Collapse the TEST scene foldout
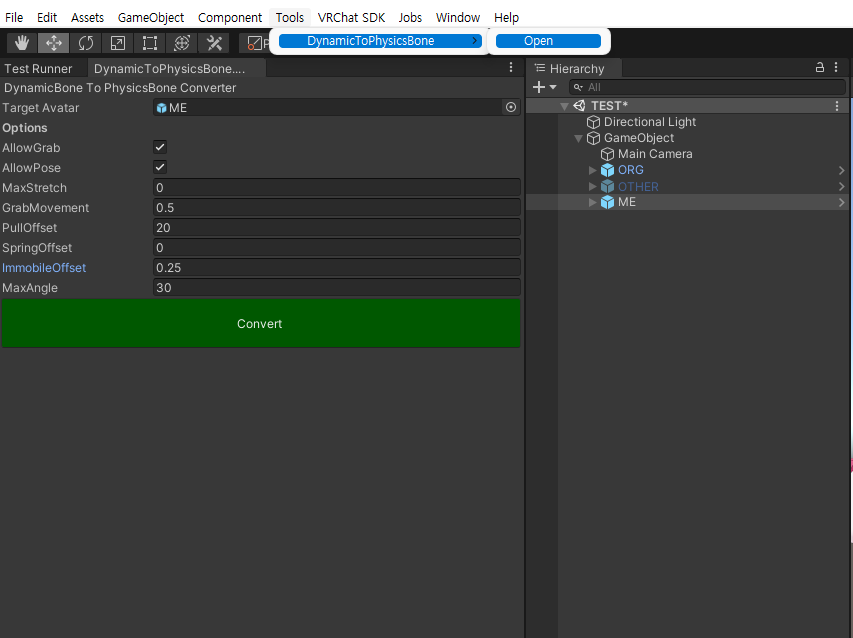Viewport: 853px width, 638px height. pos(564,106)
